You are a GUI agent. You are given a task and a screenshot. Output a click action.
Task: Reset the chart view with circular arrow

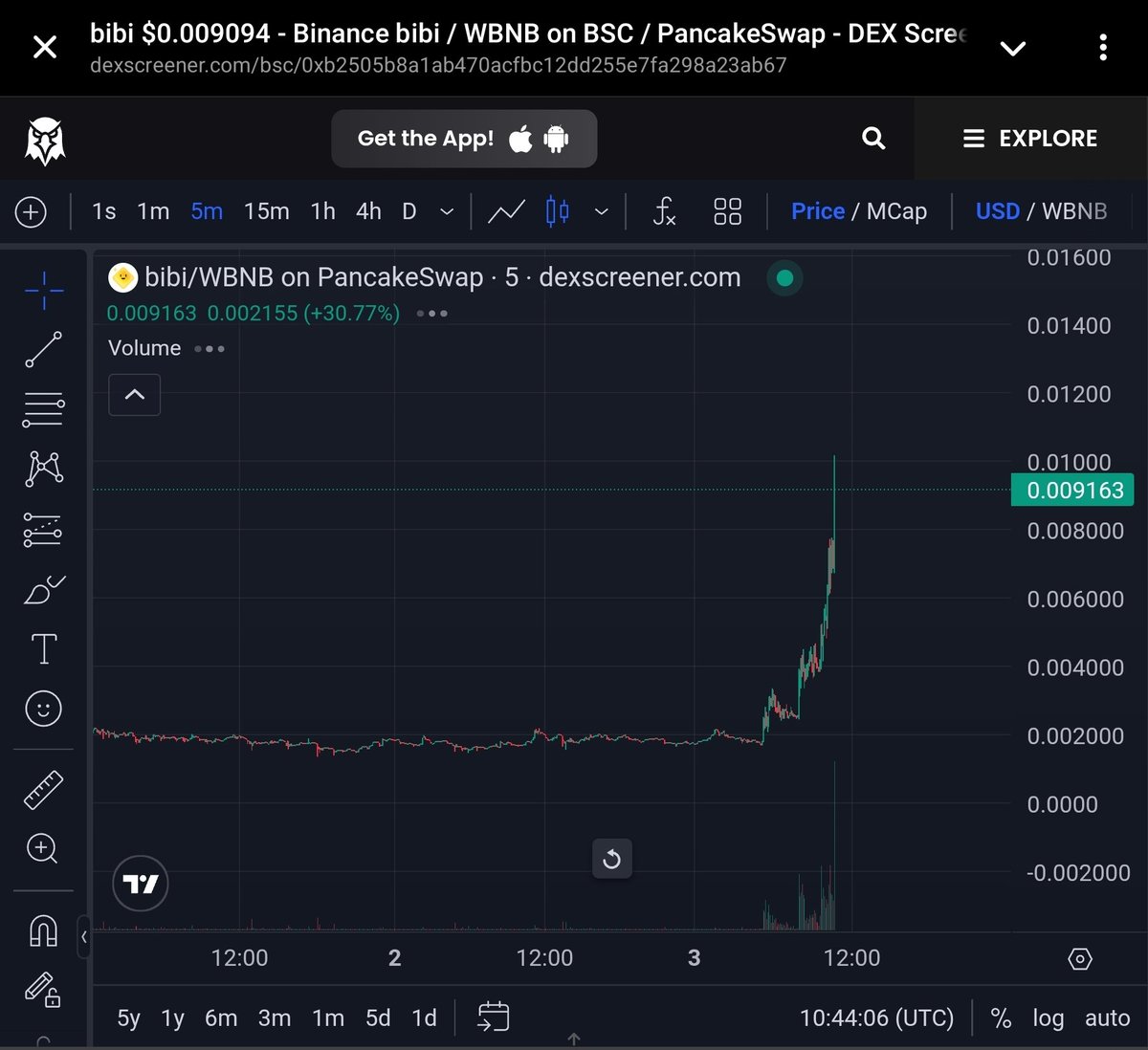coord(612,859)
